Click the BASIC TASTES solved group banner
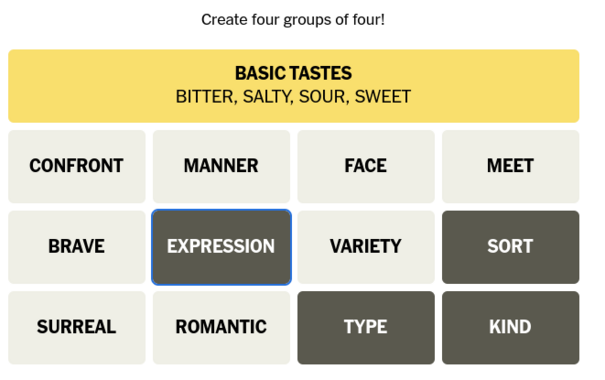Viewport: 605px width, 380px height. 294,86
